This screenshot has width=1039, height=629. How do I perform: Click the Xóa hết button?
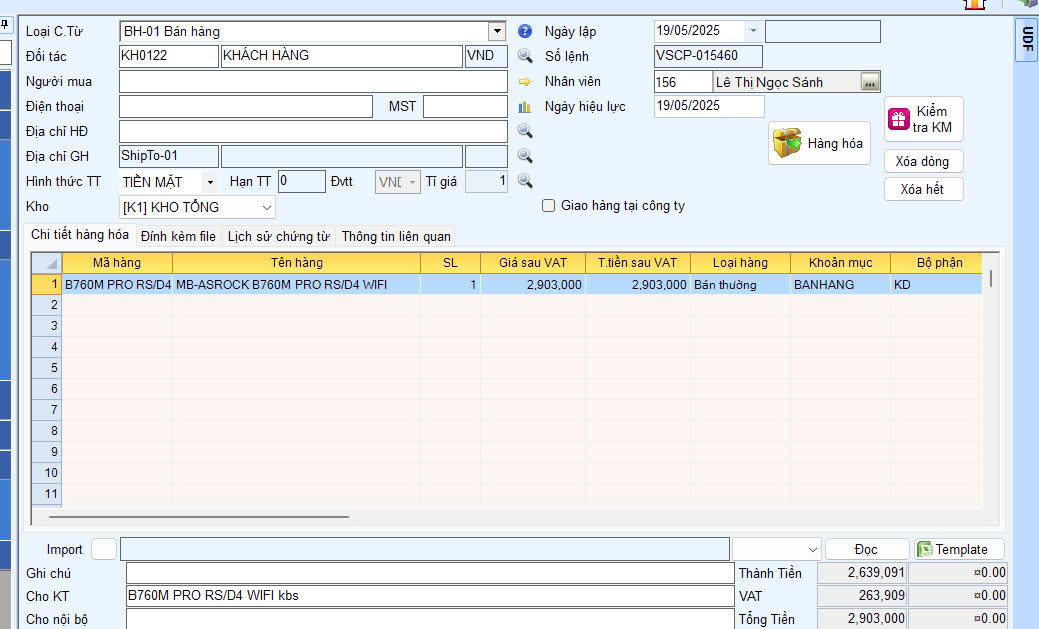pos(923,189)
